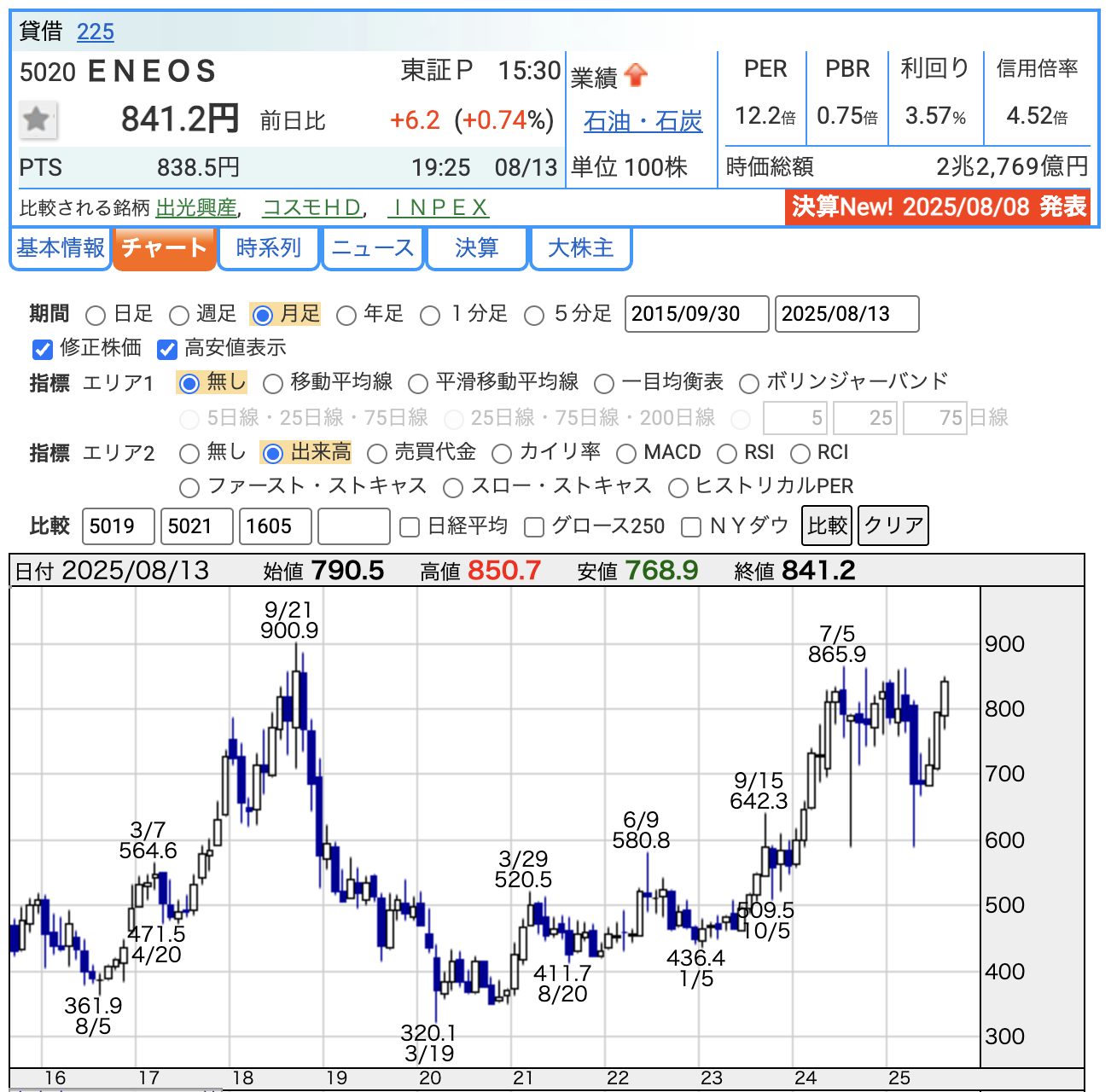Click the PER 12.2倍 value

765,116
